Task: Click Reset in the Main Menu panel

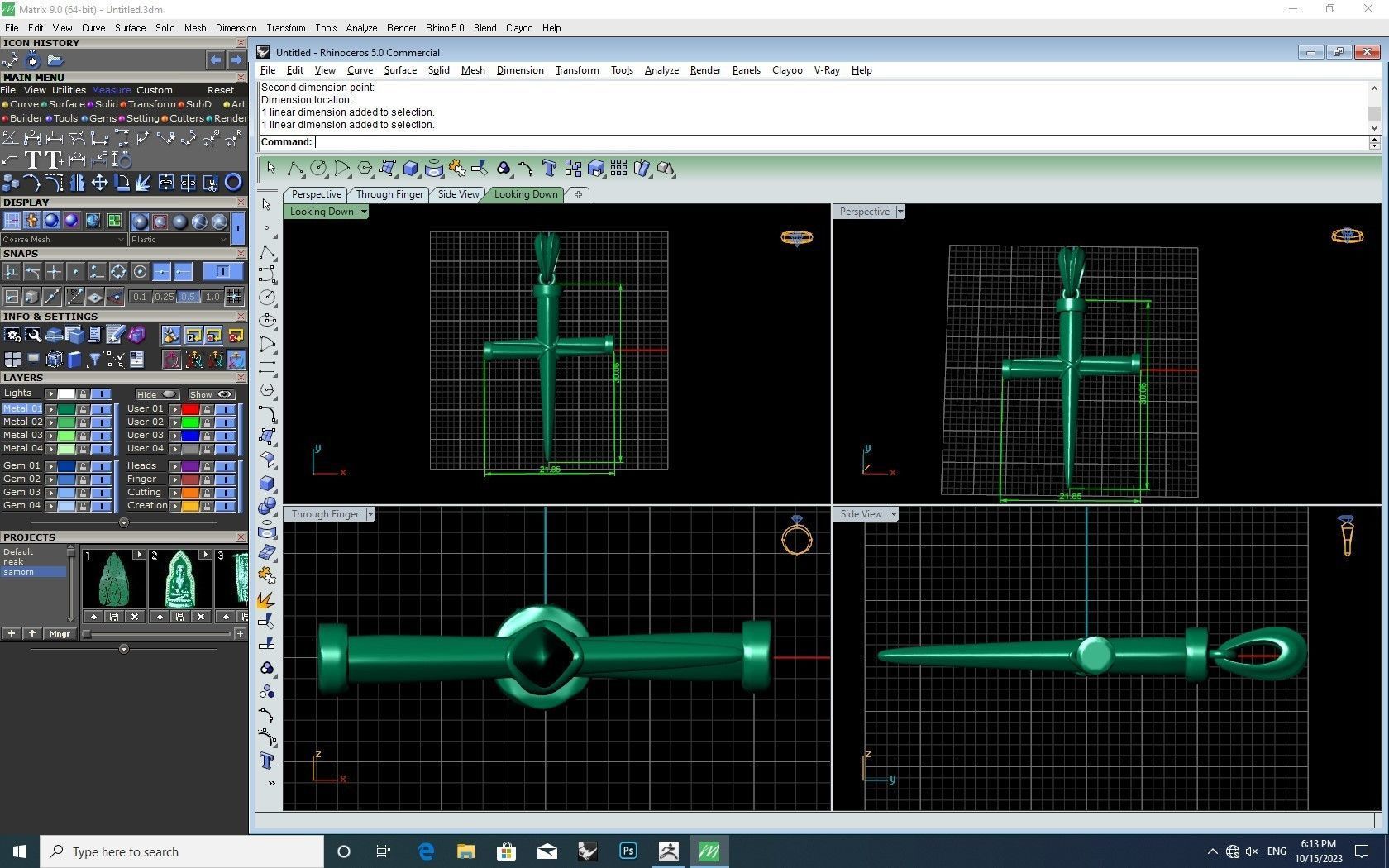Action: [x=221, y=90]
